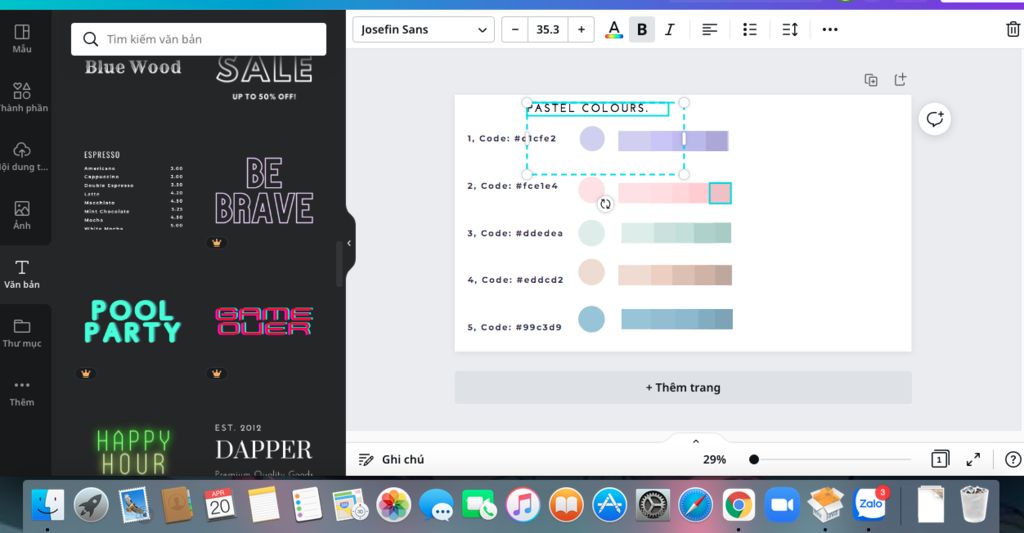Viewport: 1024px width, 533px height.
Task: Open the text color picker
Action: click(614, 29)
